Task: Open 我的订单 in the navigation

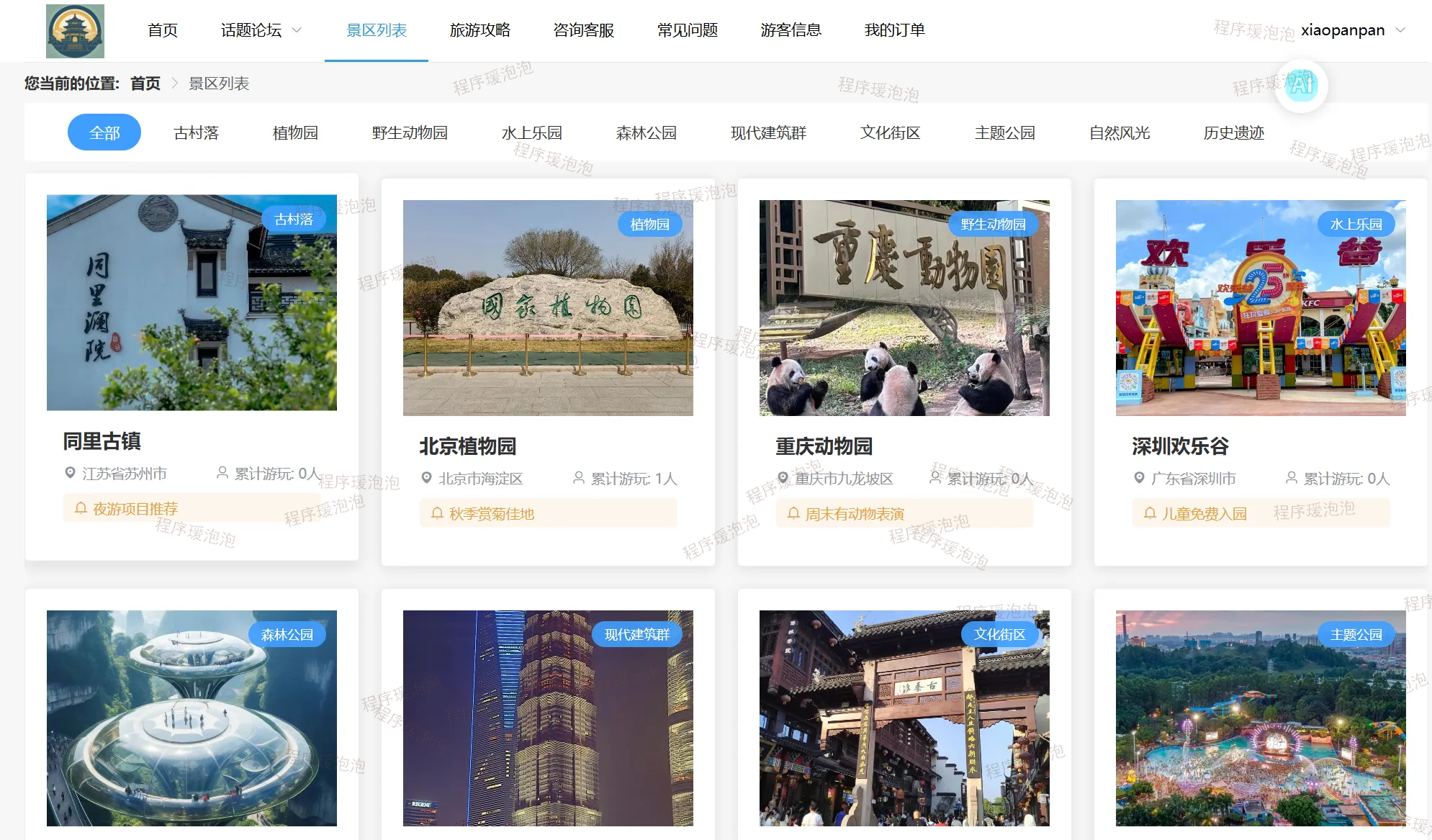Action: pyautogui.click(x=894, y=30)
